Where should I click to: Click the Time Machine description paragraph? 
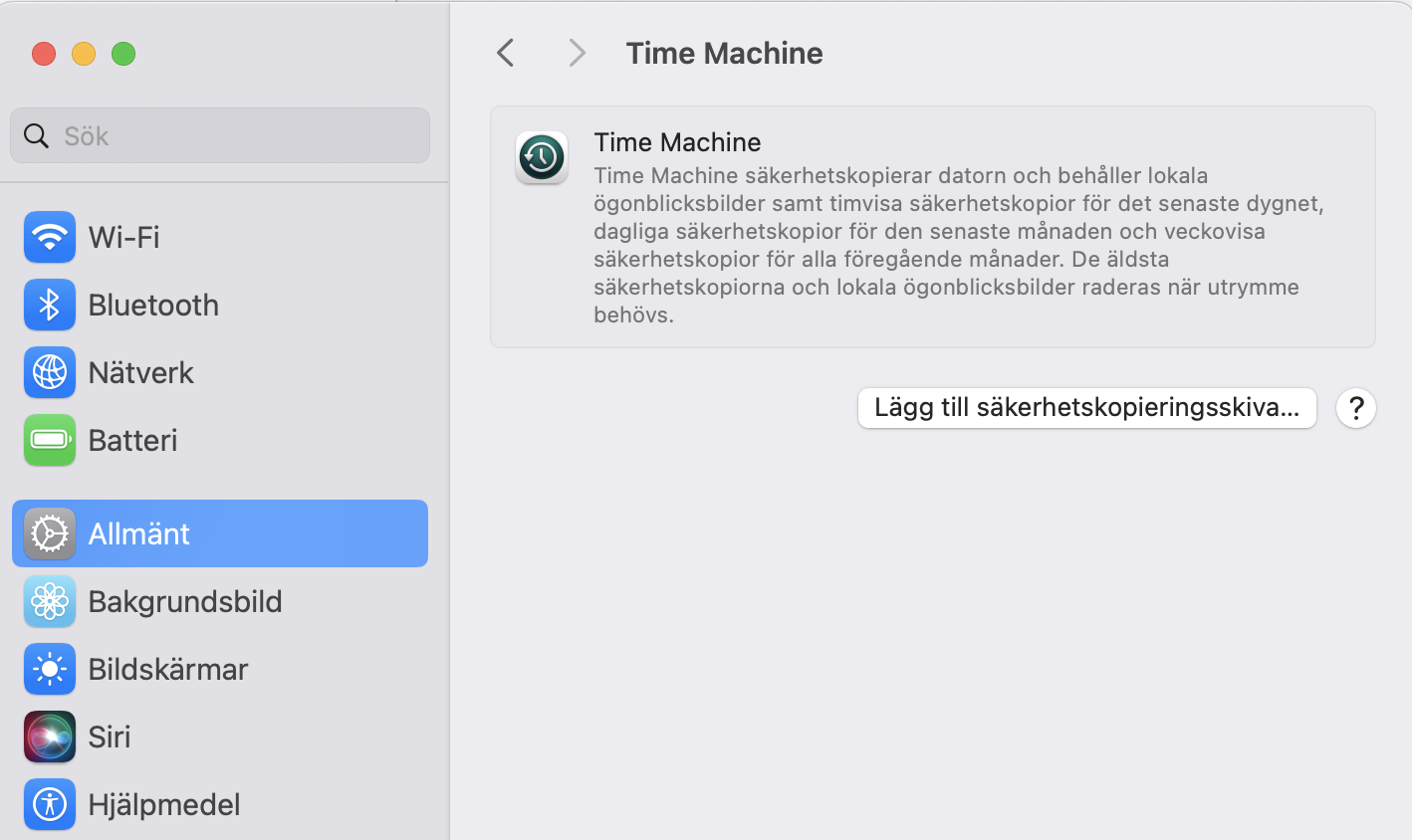[960, 245]
